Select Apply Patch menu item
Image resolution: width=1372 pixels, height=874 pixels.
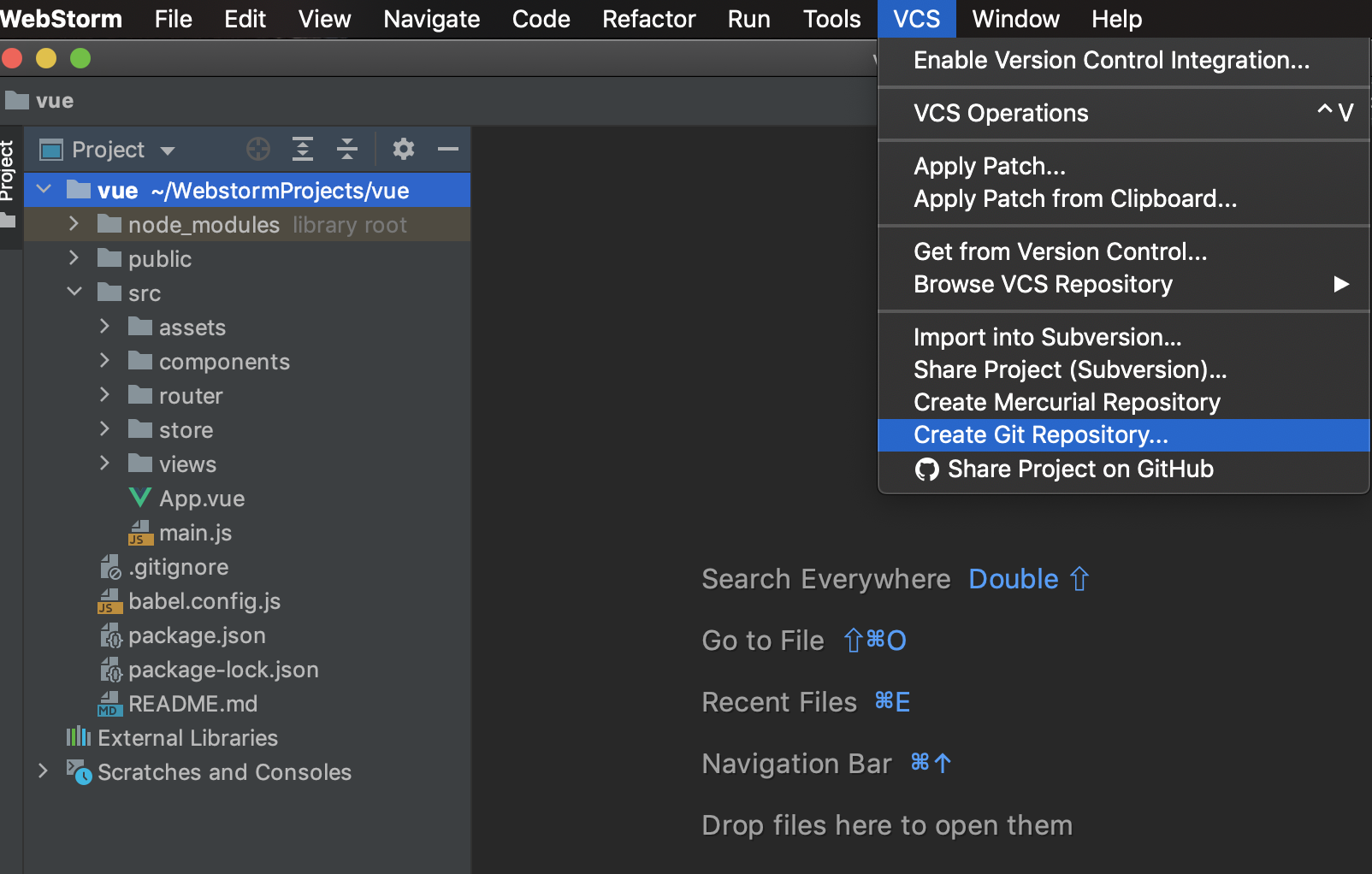[x=1124, y=166]
